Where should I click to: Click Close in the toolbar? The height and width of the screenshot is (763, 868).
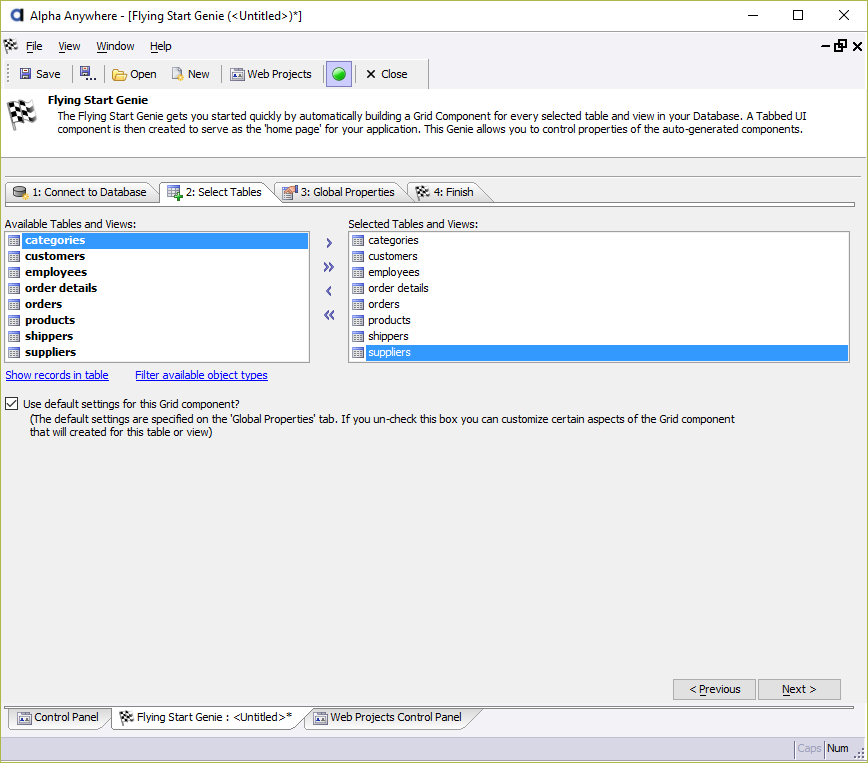click(386, 74)
